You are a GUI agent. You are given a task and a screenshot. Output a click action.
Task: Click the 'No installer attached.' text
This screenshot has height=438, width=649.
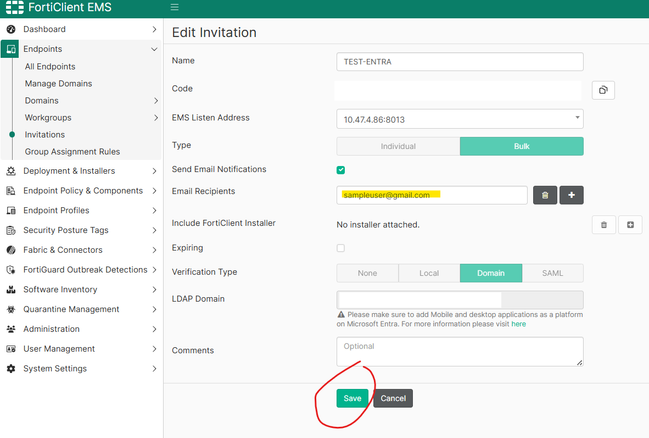click(x=378, y=225)
